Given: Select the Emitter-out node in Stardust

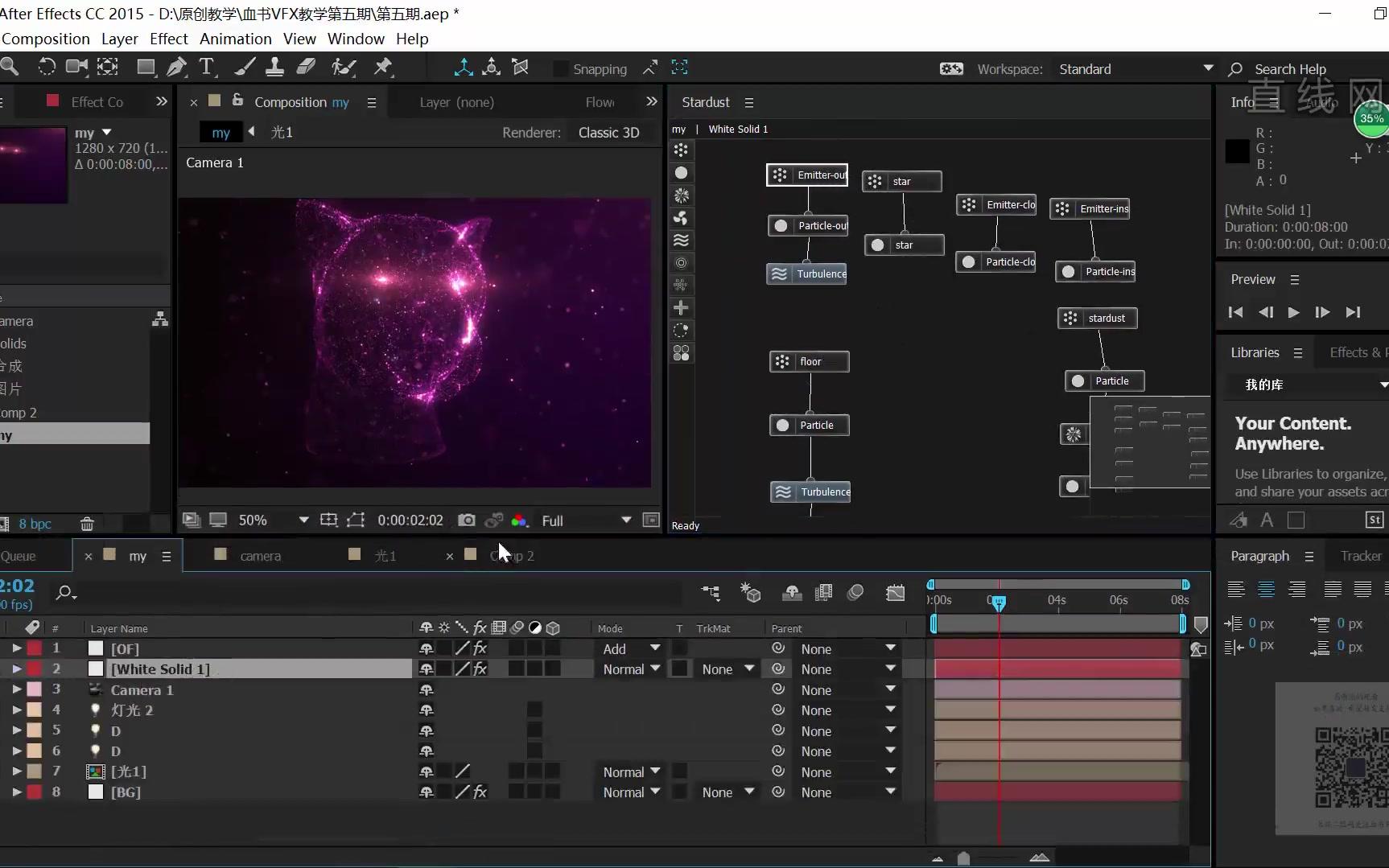Looking at the screenshot, I should tap(807, 175).
